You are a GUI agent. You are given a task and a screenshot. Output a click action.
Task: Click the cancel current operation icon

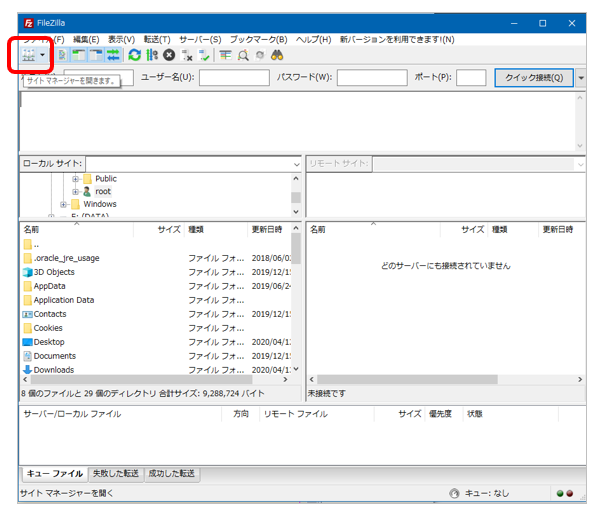coord(169,55)
